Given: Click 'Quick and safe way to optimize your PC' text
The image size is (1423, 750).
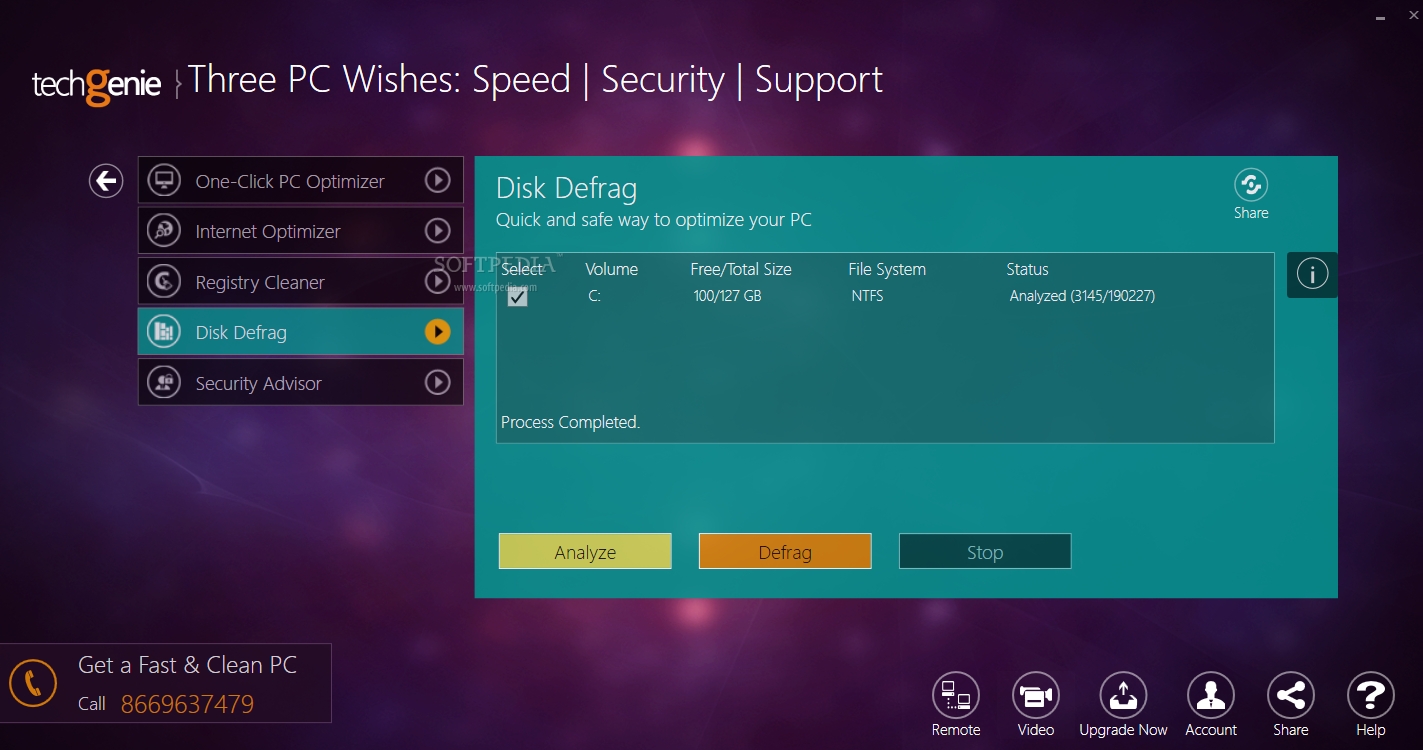Looking at the screenshot, I should [654, 220].
